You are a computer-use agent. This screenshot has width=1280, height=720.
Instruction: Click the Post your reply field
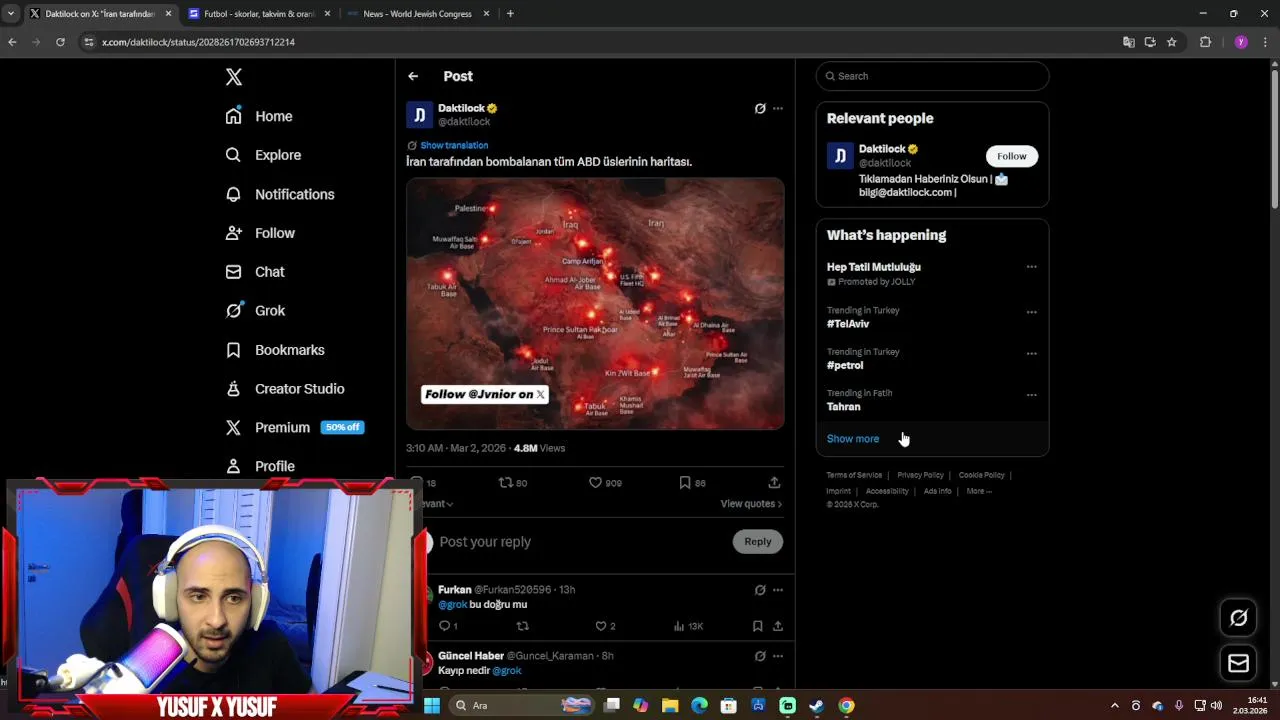[x=580, y=542]
